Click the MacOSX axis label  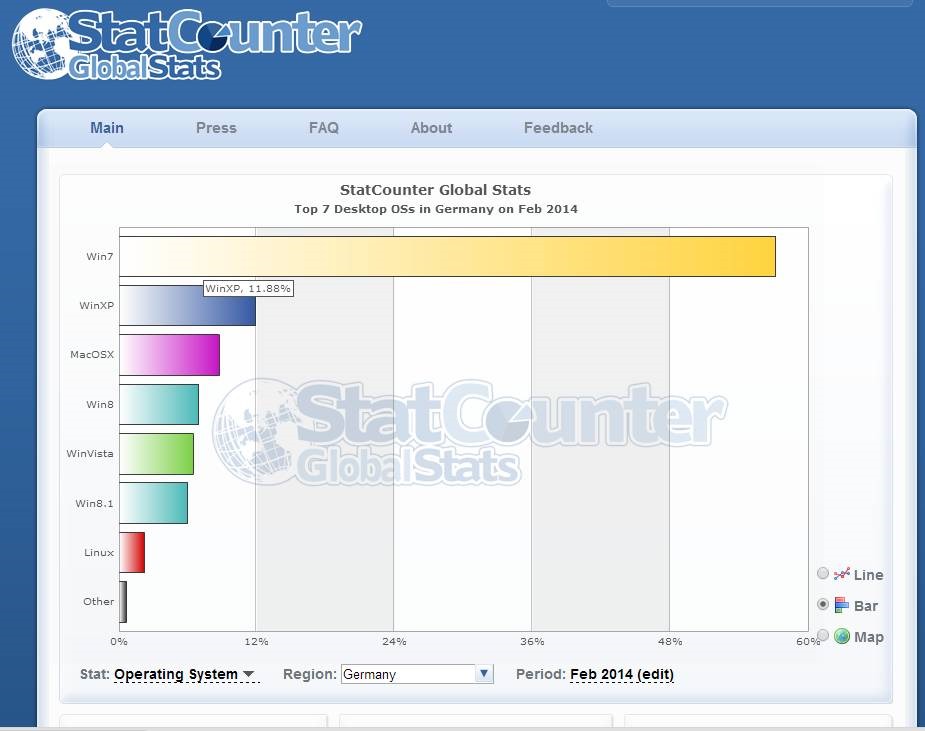[x=92, y=355]
